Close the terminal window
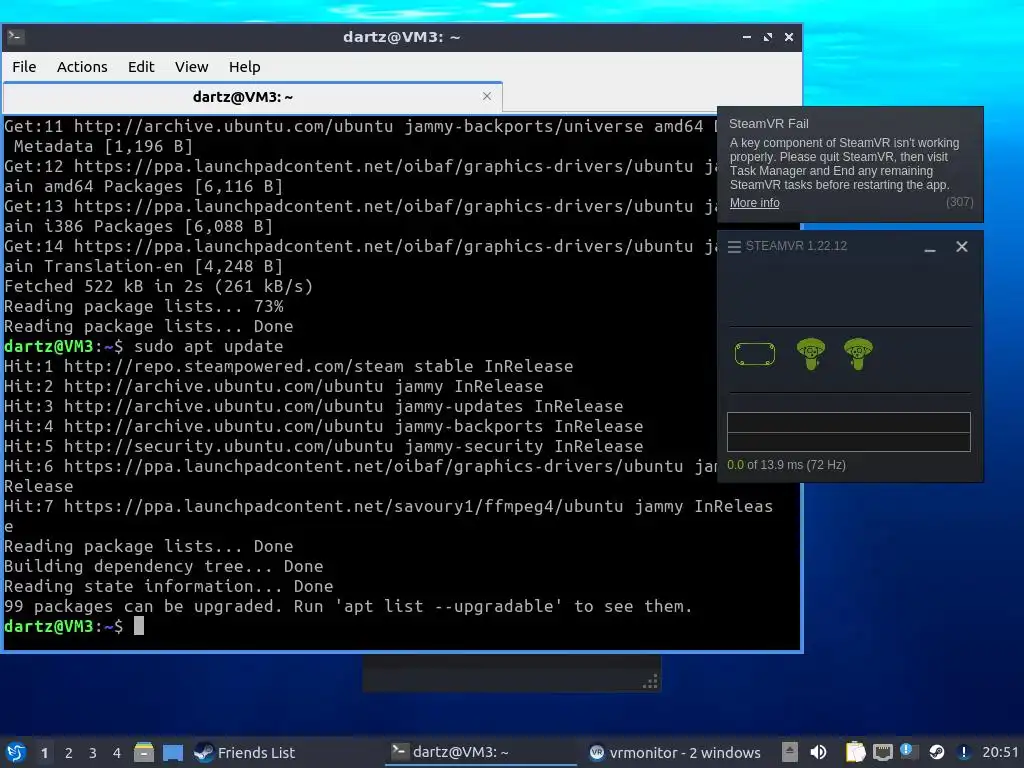This screenshot has height=768, width=1024. [x=789, y=37]
